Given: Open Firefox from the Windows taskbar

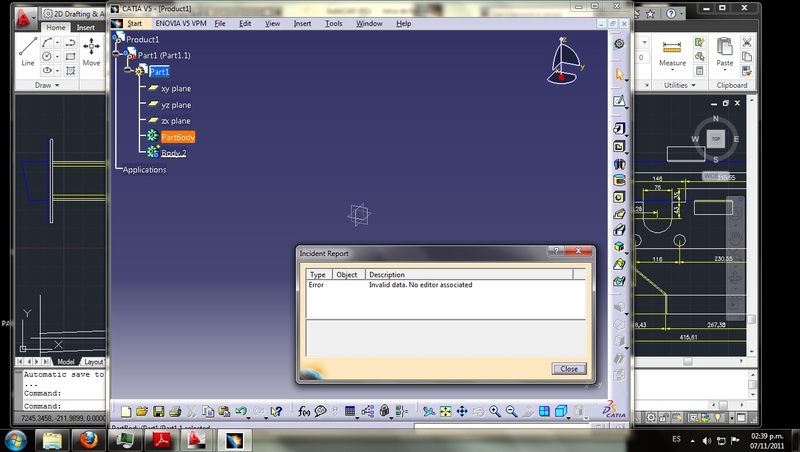Looking at the screenshot, I should 85,439.
